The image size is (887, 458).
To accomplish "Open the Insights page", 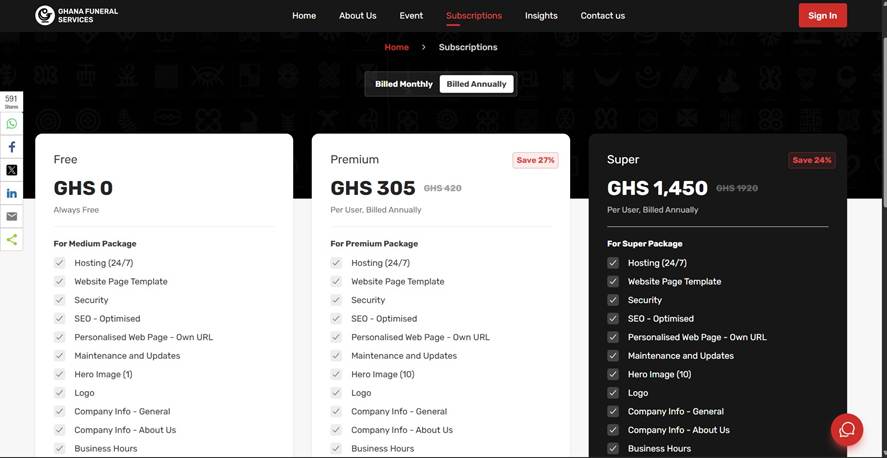I will 541,16.
